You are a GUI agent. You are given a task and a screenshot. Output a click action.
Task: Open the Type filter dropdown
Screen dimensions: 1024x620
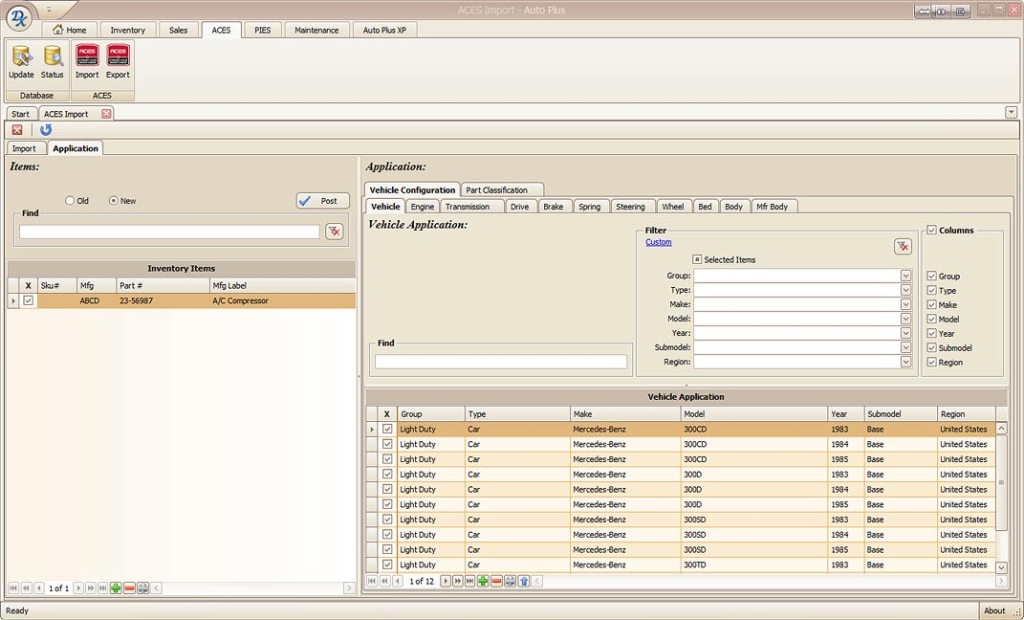tap(906, 290)
